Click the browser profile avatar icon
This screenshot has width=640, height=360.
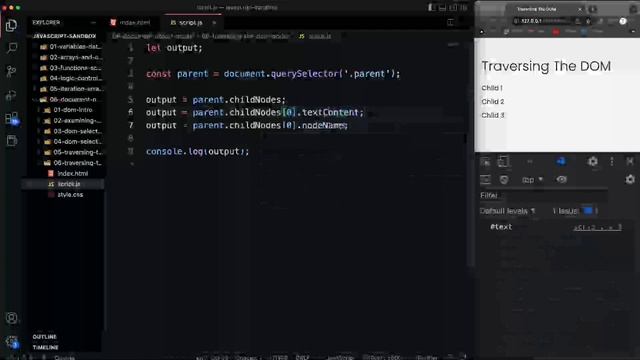pos(622,21)
